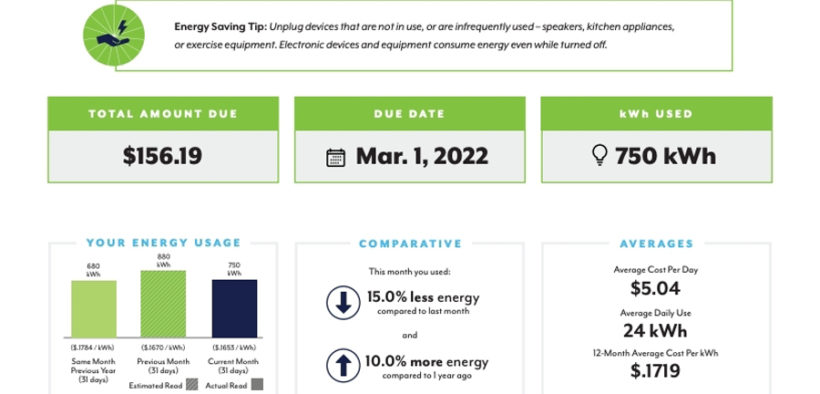Click the Estimated Read hatched legend square
Image resolution: width=820 pixels, height=394 pixels.
[192, 385]
